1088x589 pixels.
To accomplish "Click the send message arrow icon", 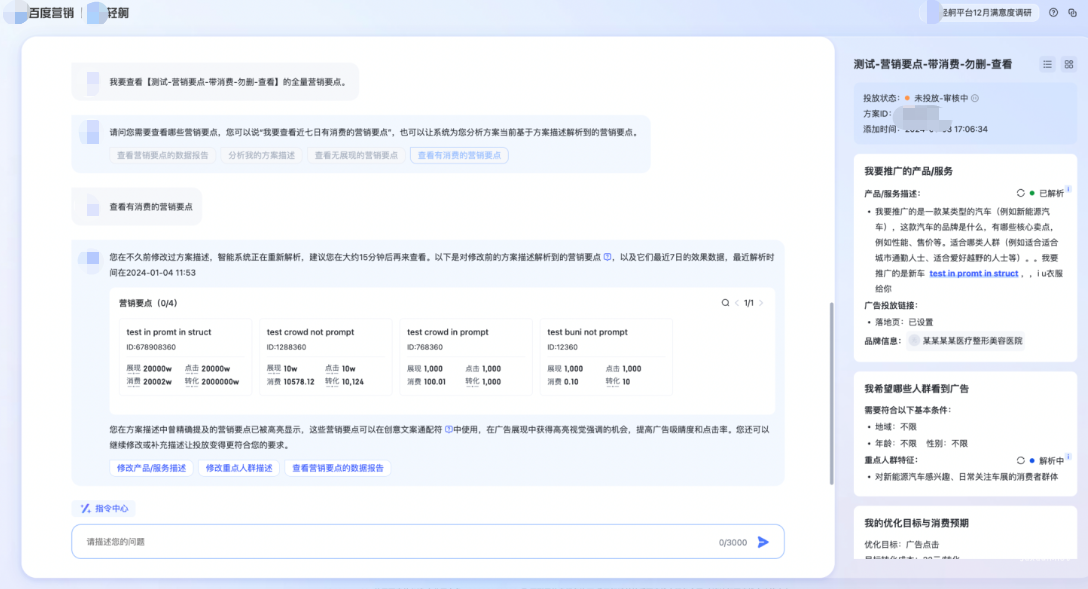I will (763, 542).
